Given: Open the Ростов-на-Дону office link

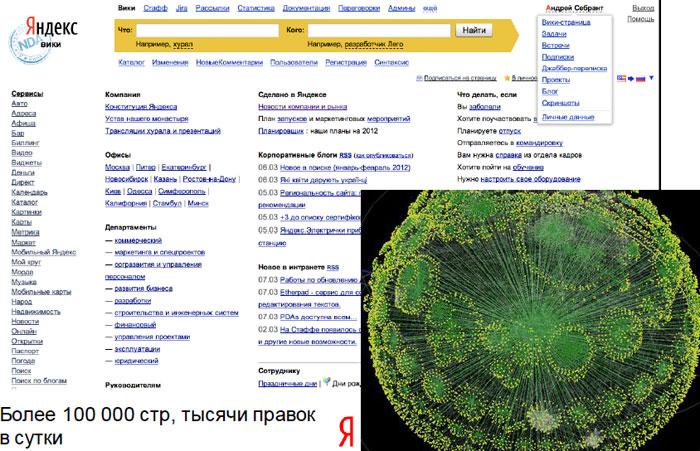Looking at the screenshot, I should (209, 180).
